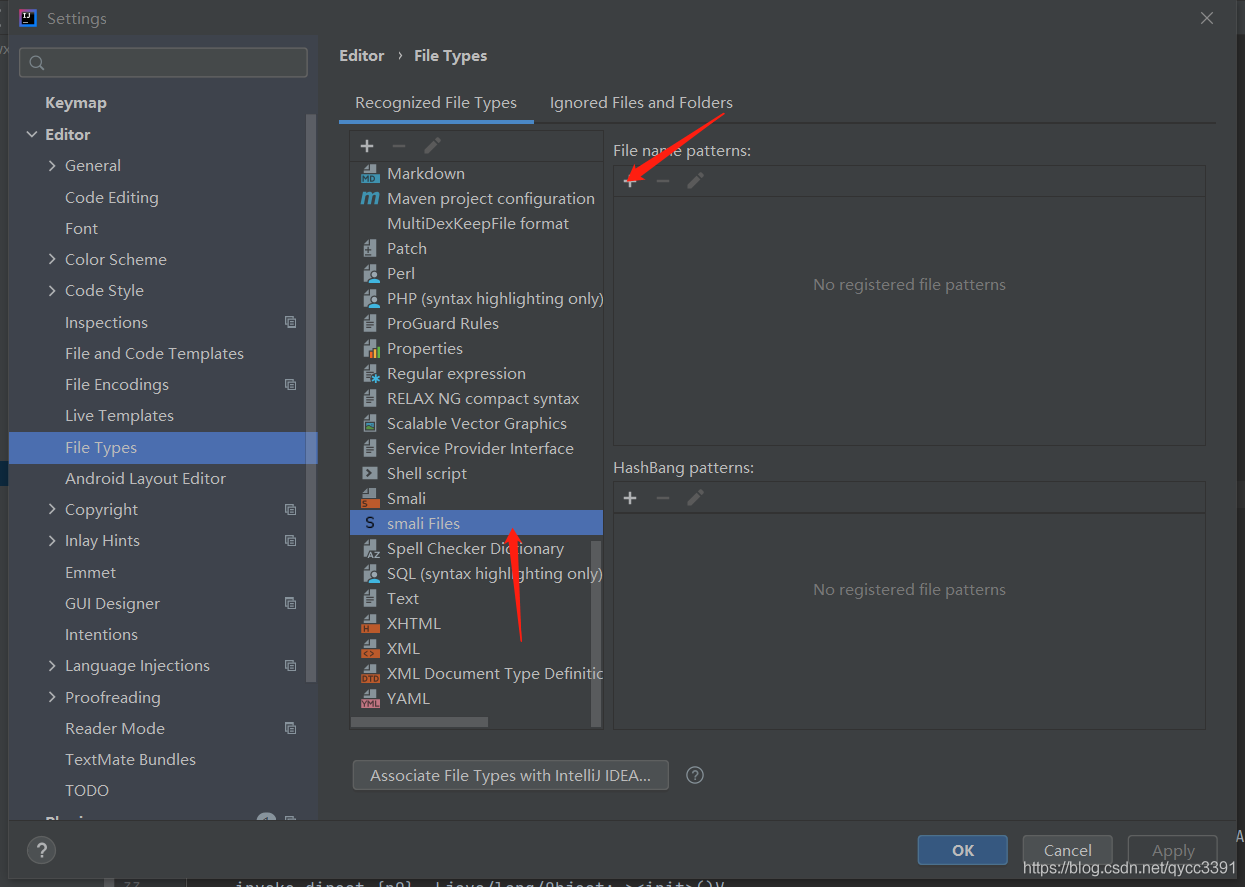
Task: Click the Markdown file type icon
Action: 370,174
